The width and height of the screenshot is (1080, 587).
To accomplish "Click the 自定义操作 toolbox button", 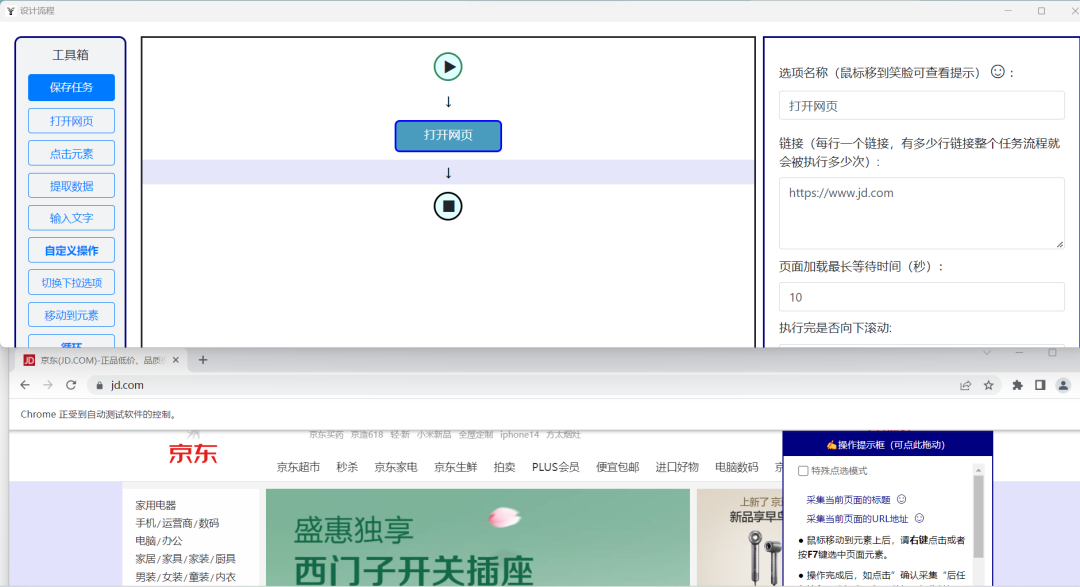I will click(72, 250).
